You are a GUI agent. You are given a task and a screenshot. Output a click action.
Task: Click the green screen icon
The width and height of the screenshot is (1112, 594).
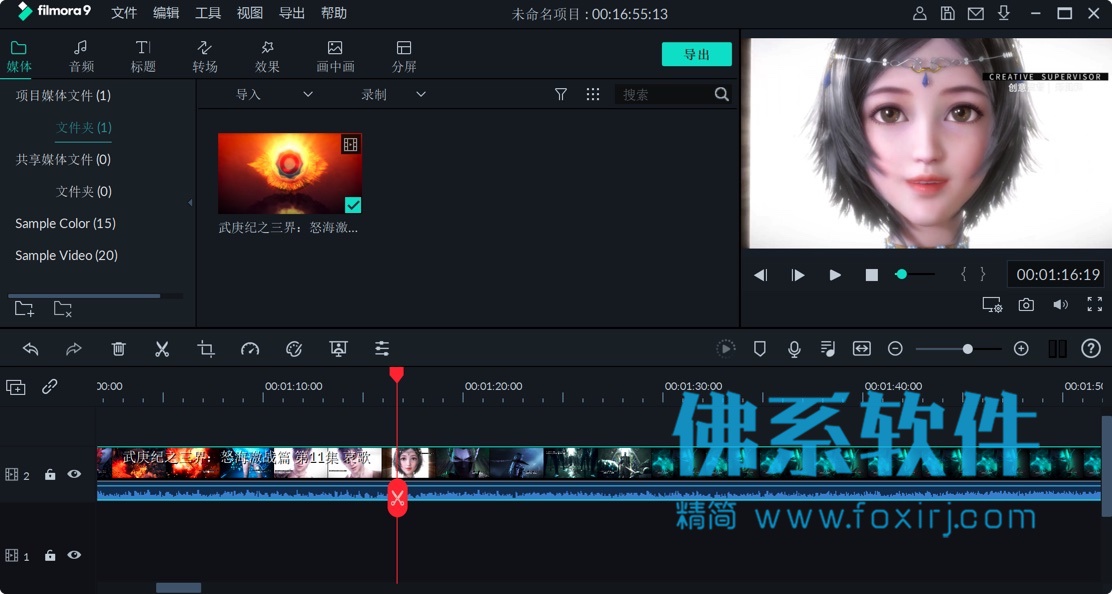[x=338, y=349]
